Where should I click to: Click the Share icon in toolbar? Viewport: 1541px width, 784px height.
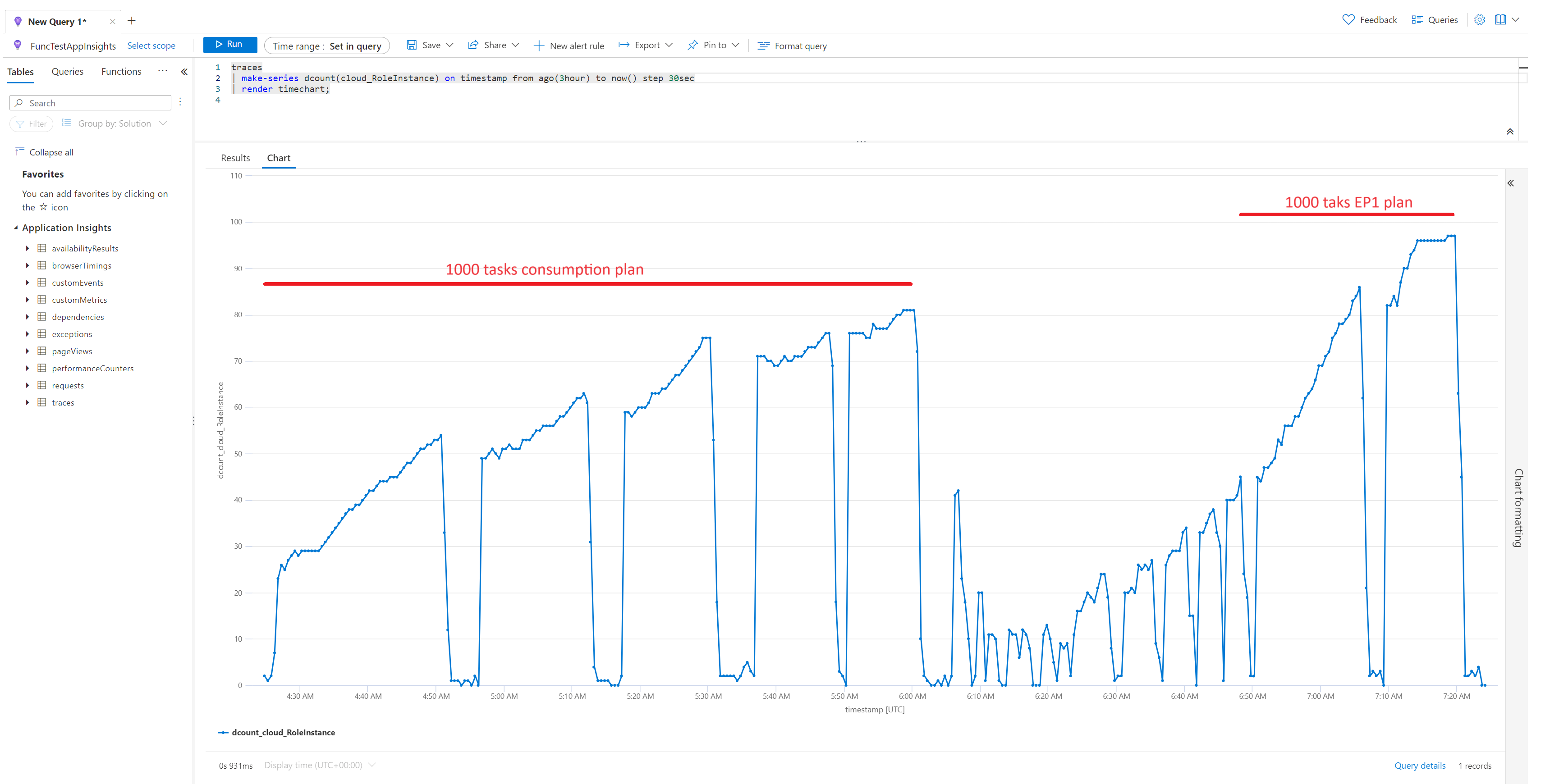click(x=473, y=46)
